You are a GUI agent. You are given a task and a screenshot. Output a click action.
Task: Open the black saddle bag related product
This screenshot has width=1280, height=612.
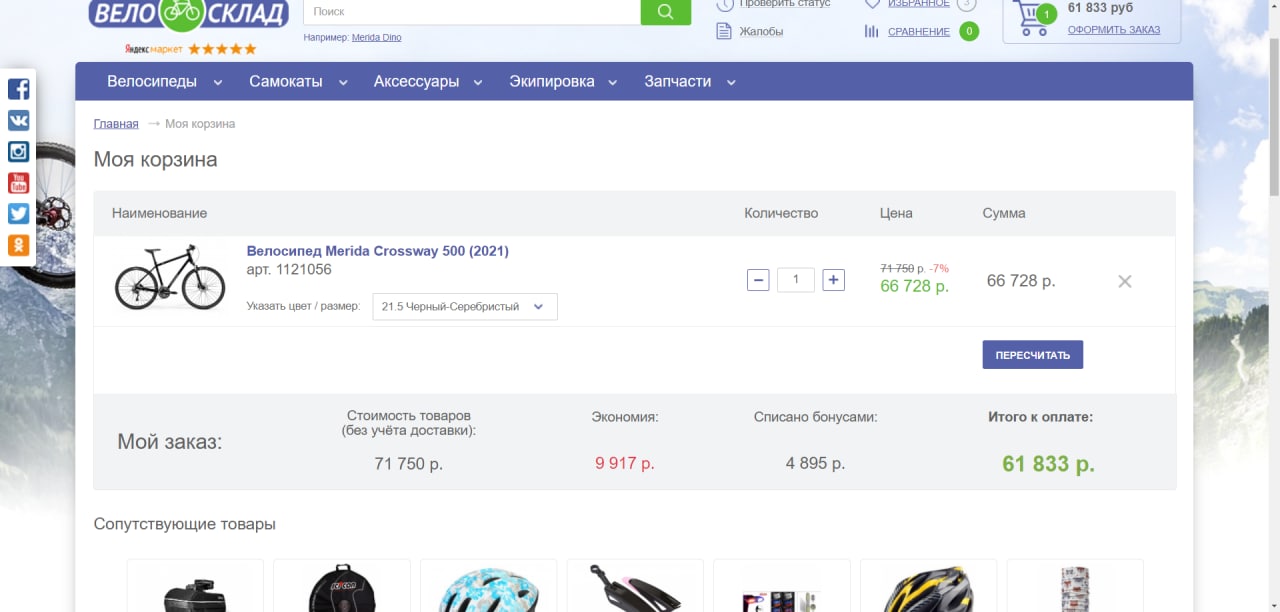195,586
